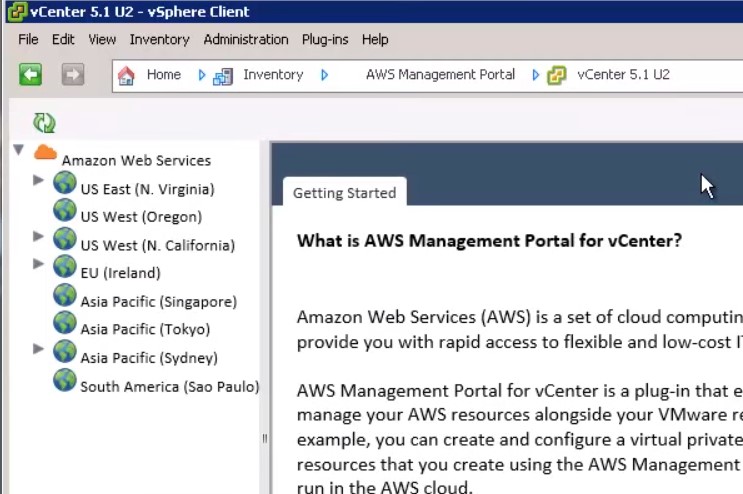Go to Home in the breadcrumb
This screenshot has height=494, width=743.
point(163,74)
